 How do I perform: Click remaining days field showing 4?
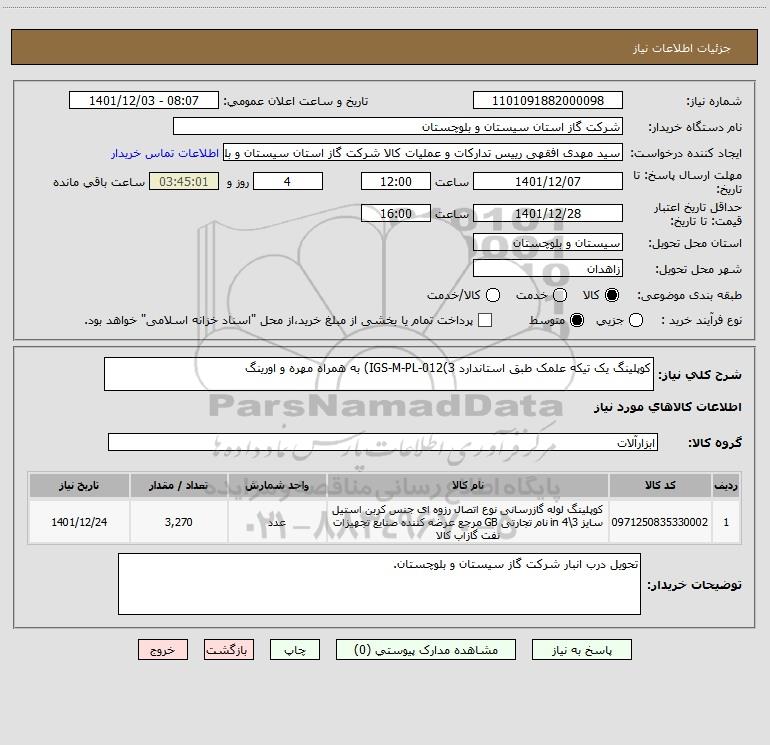click(x=288, y=181)
